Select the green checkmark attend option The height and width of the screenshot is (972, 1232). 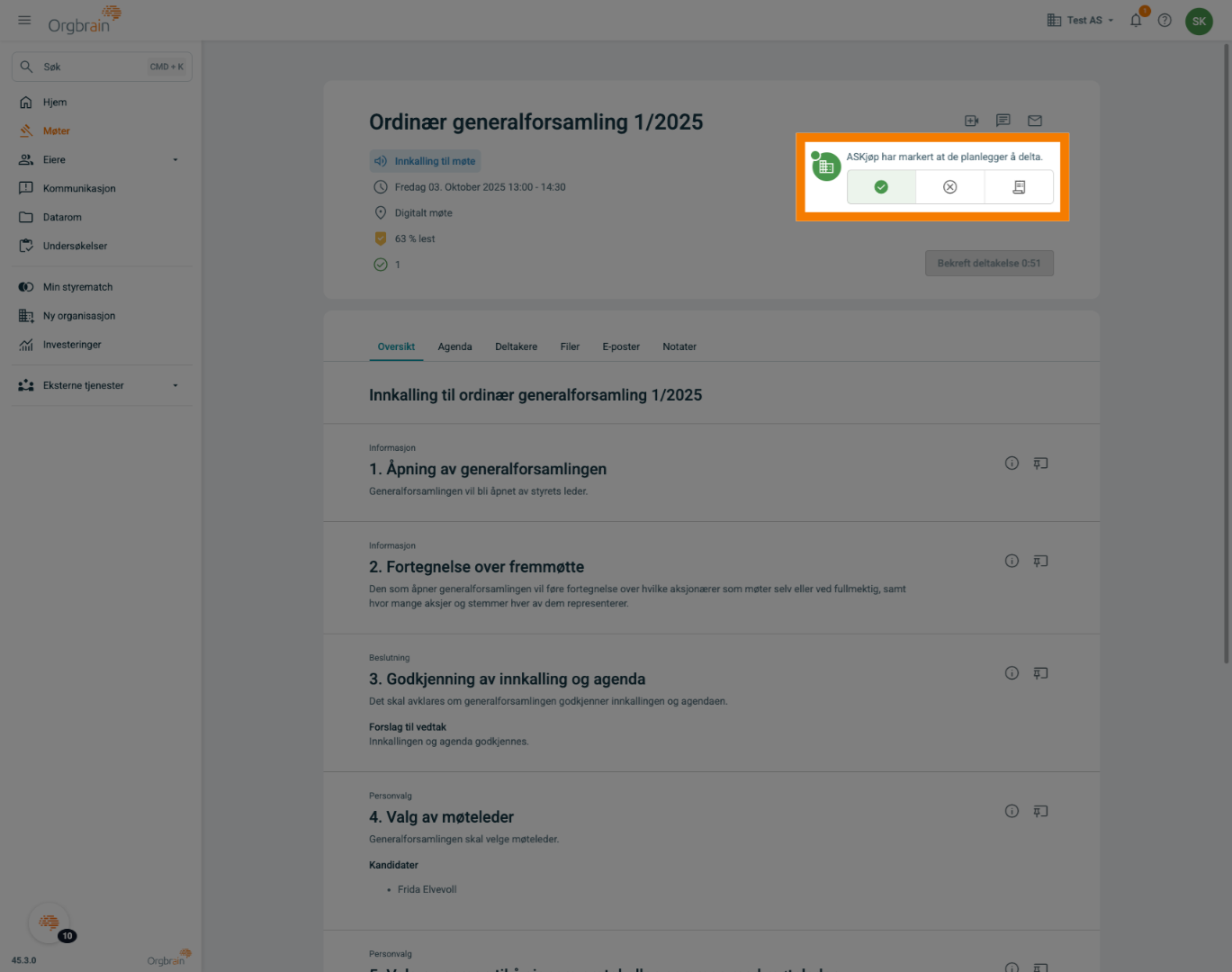pos(881,187)
